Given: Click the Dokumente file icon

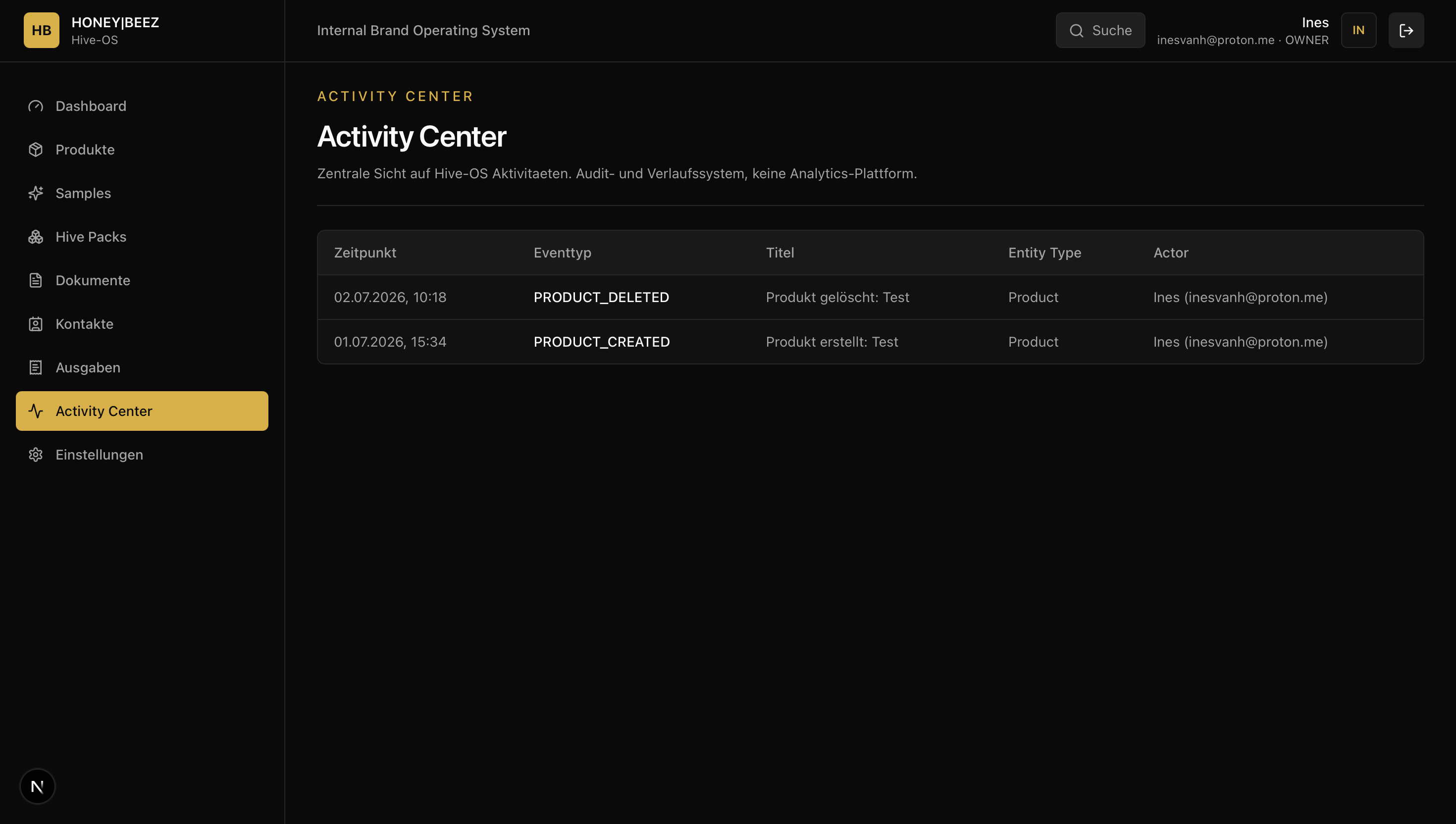Looking at the screenshot, I should 36,280.
